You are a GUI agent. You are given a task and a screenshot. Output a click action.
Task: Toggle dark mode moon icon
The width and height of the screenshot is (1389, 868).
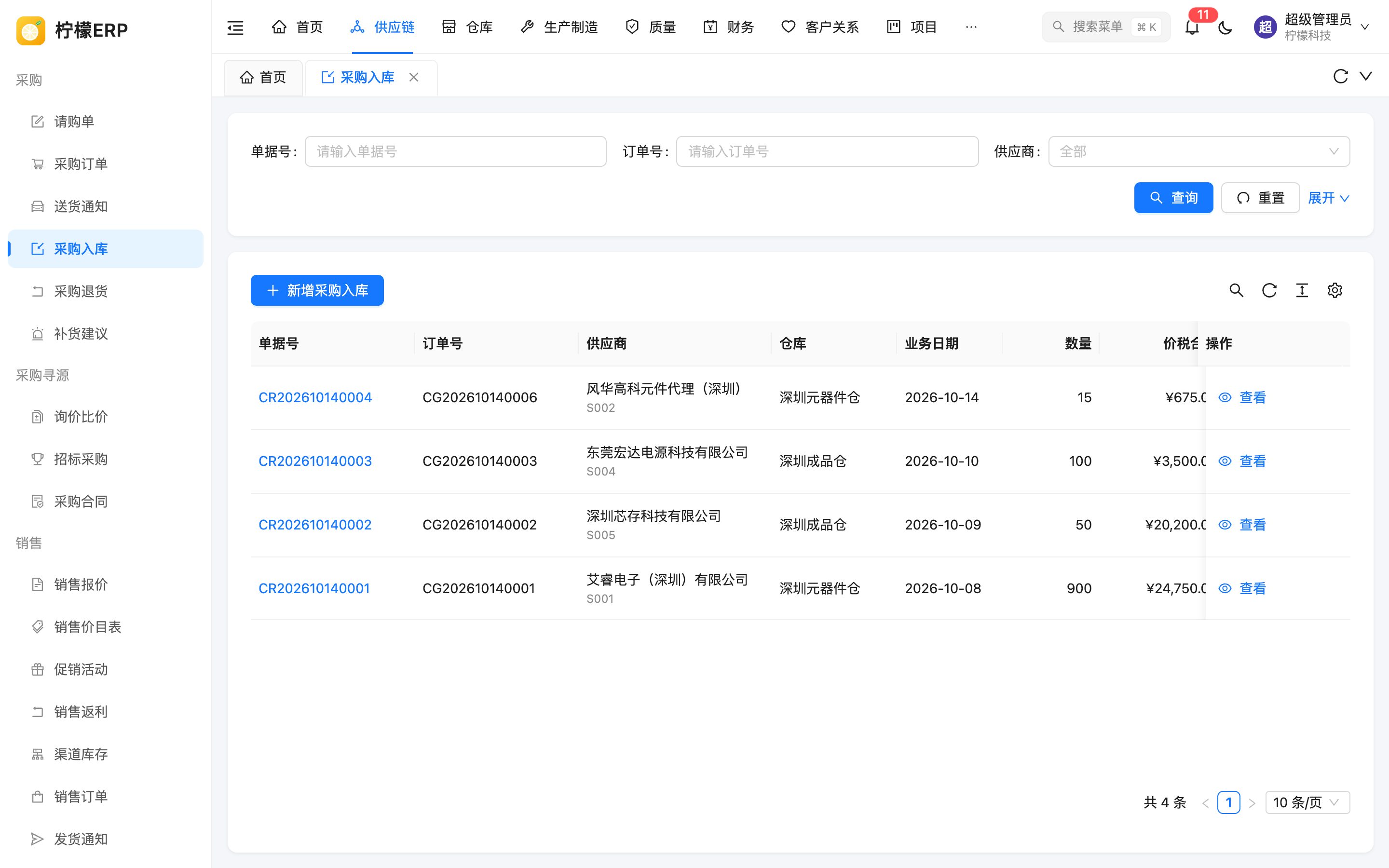[1225, 27]
